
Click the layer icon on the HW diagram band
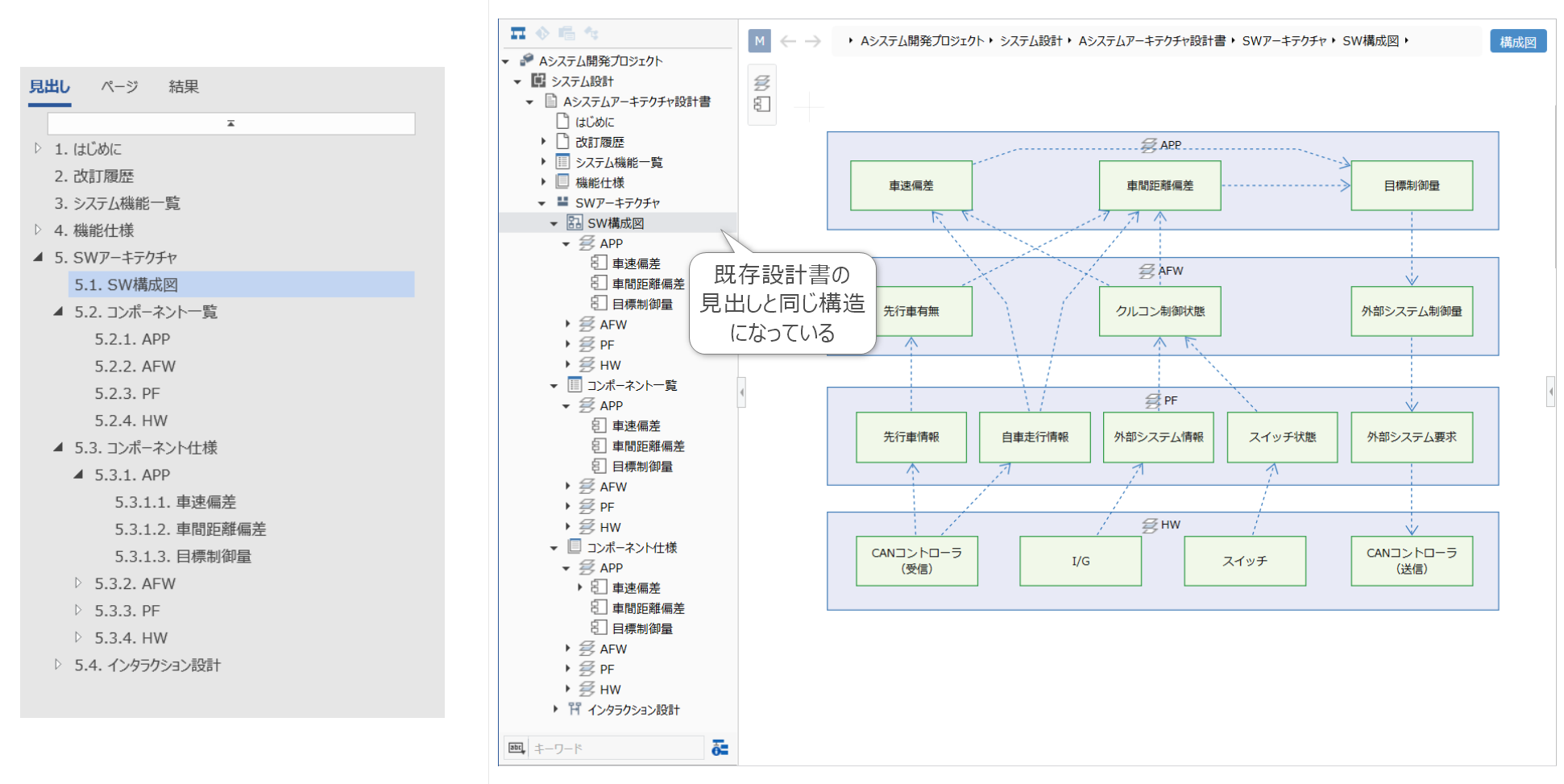[1150, 525]
